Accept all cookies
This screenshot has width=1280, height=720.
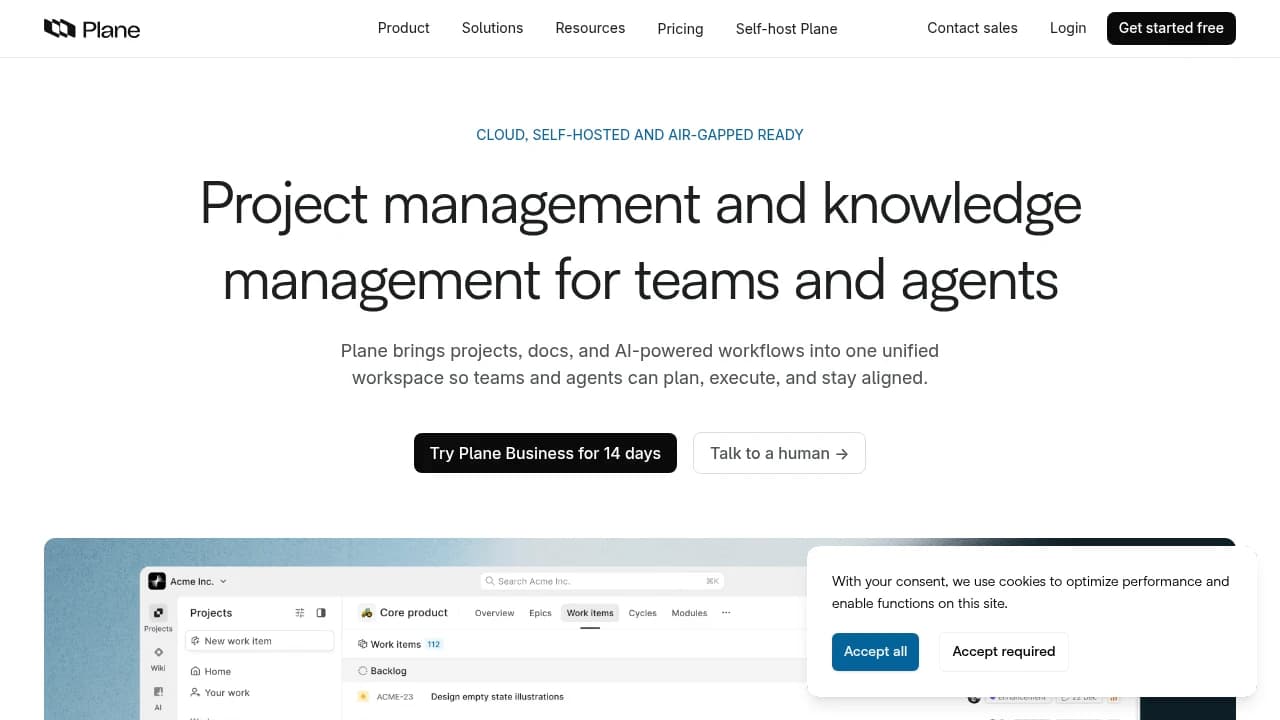[x=875, y=652]
